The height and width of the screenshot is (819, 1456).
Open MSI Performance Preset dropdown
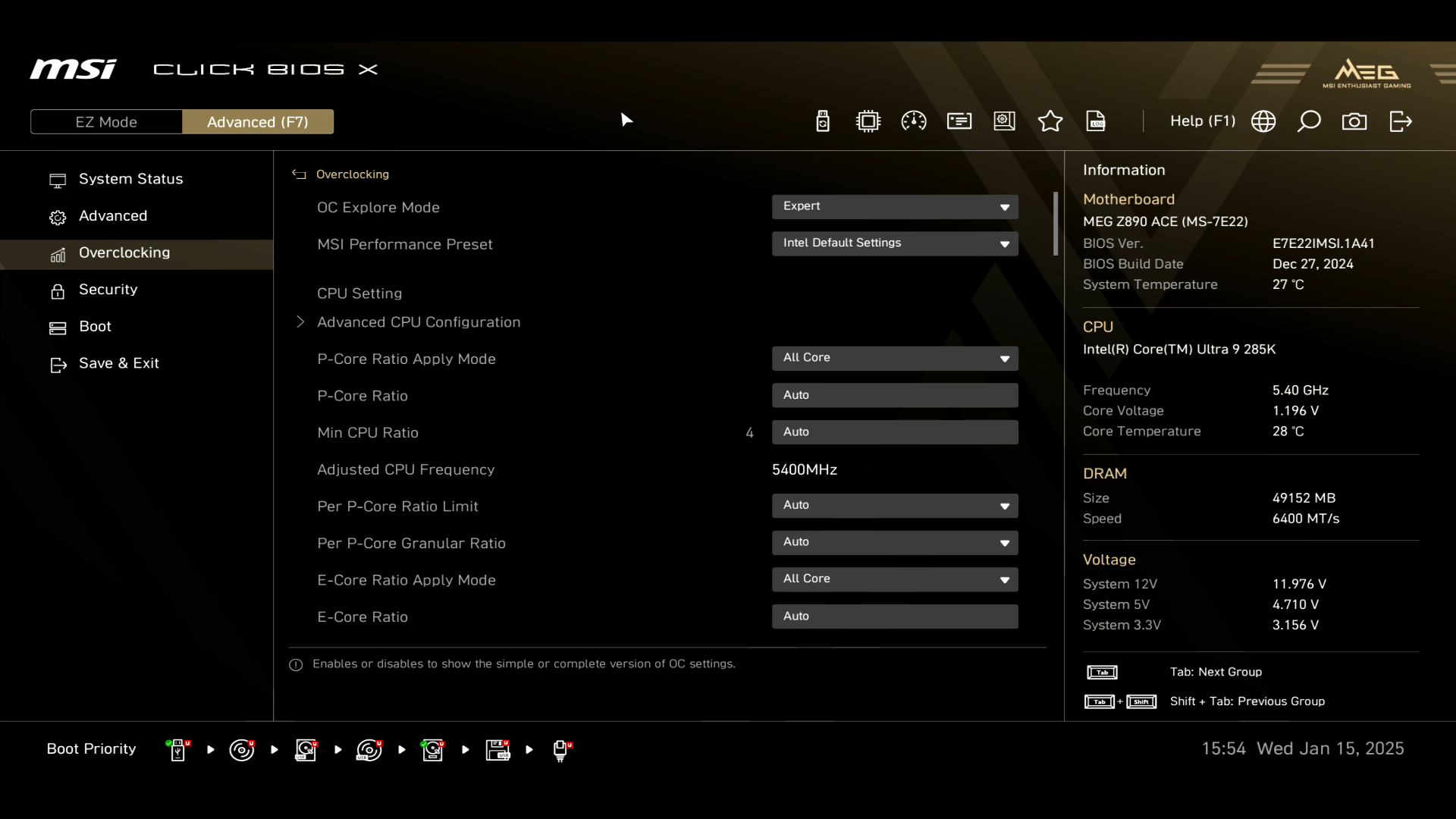tap(895, 243)
